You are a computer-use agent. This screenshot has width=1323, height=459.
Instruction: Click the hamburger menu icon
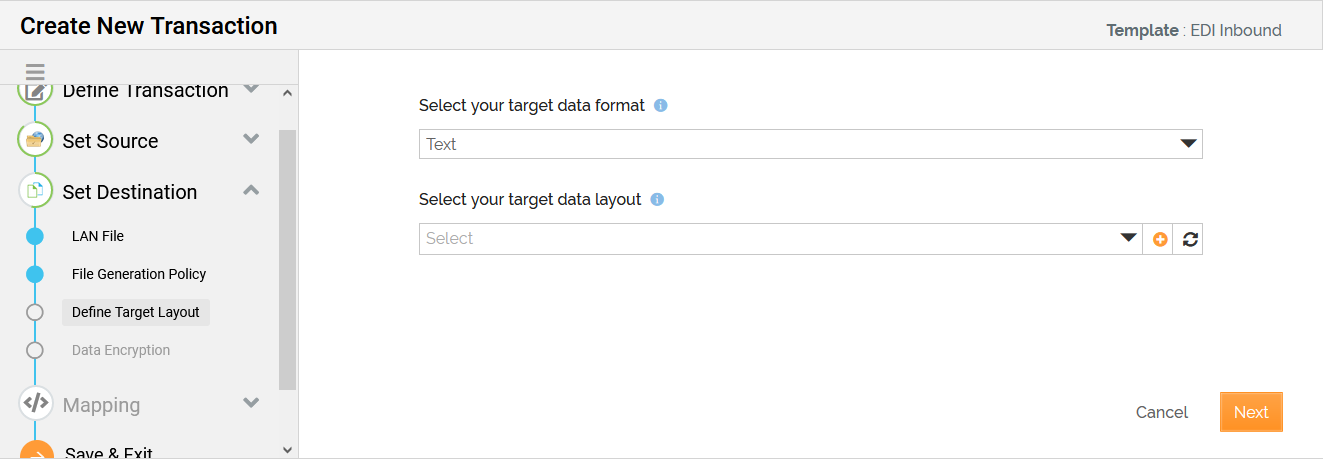coord(36,72)
